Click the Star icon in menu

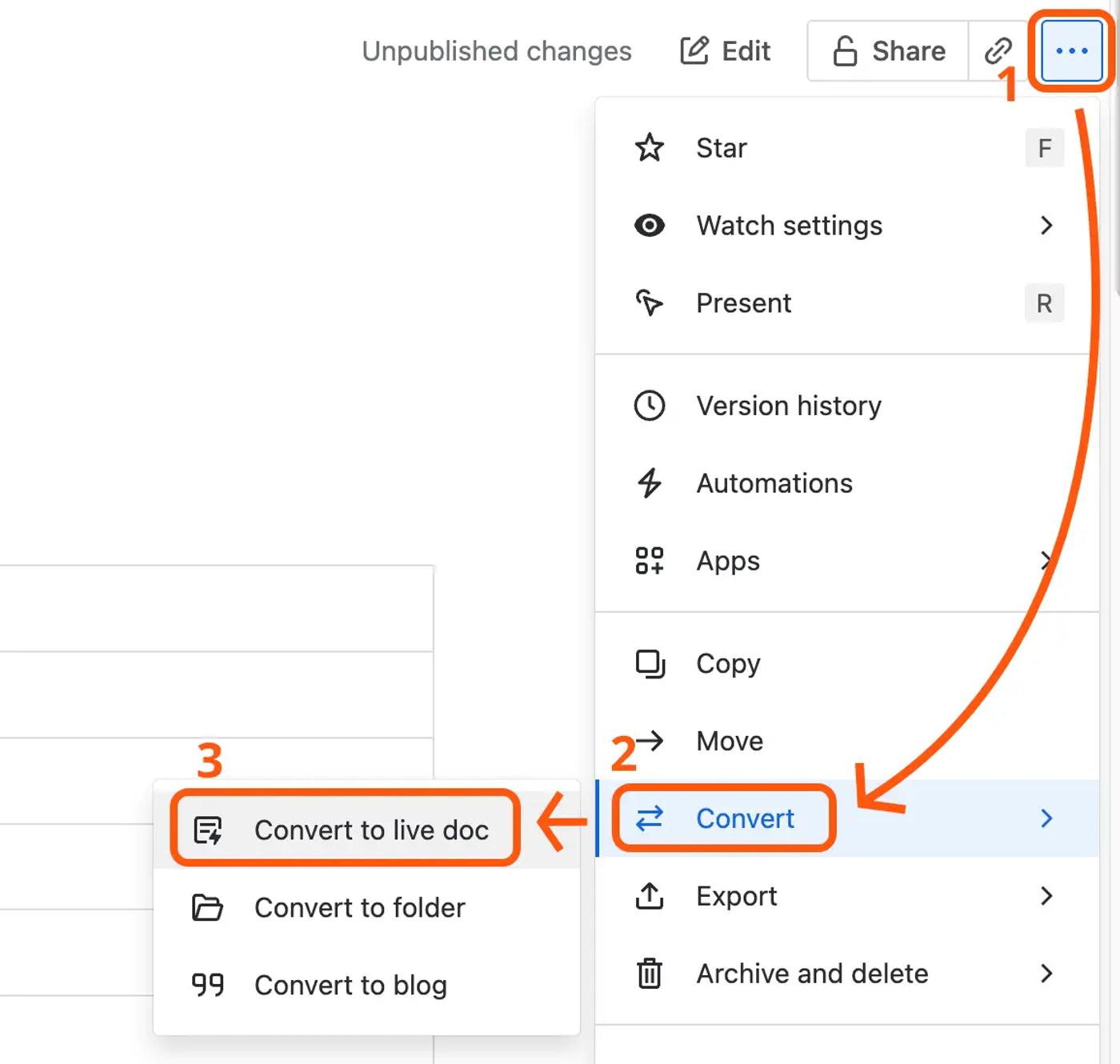(649, 148)
